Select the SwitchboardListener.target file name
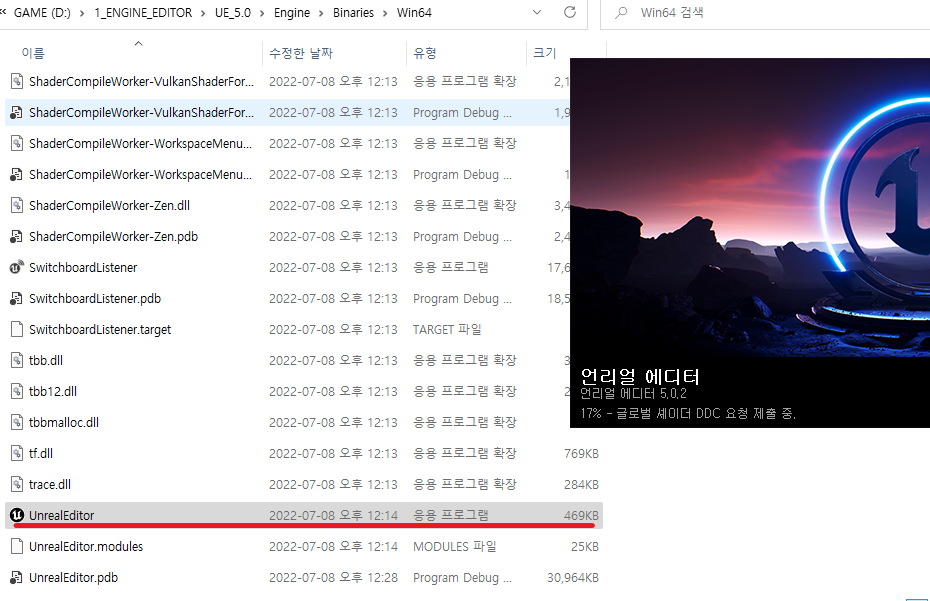The width and height of the screenshot is (930, 601). (x=100, y=329)
